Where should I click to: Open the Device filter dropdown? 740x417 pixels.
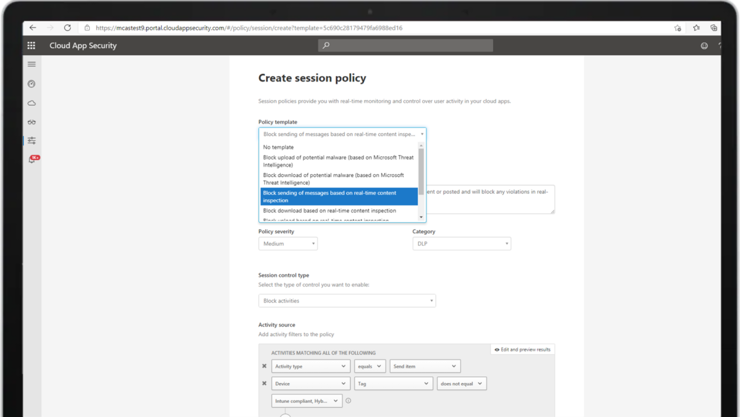311,384
